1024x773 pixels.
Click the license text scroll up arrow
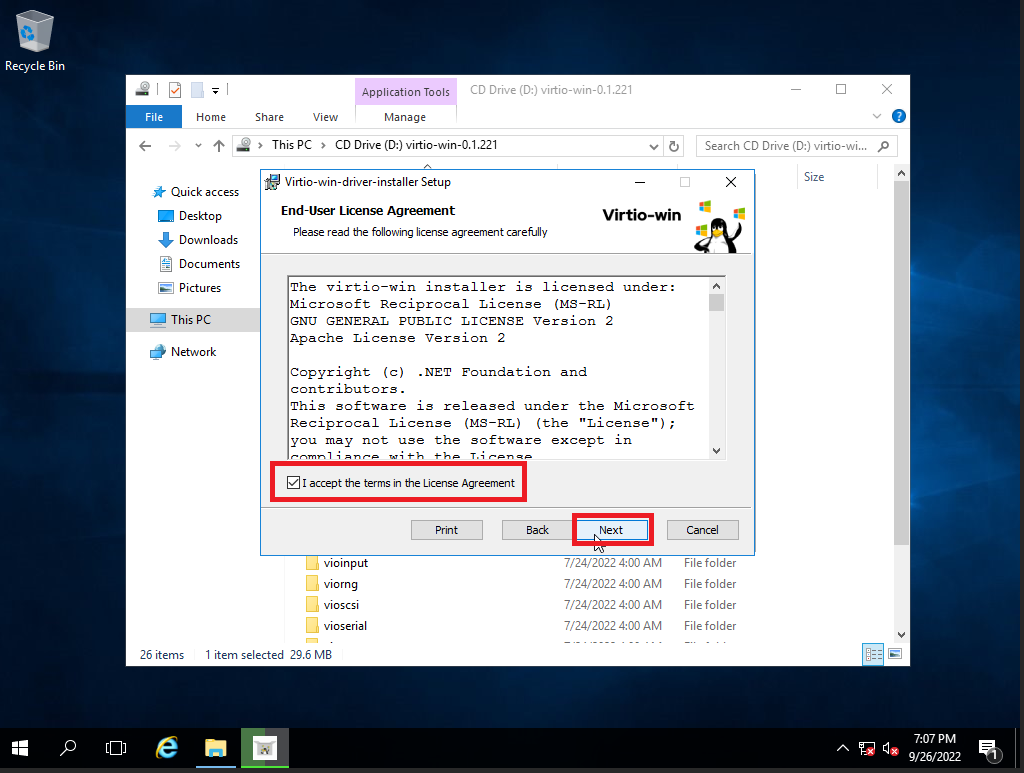716,286
